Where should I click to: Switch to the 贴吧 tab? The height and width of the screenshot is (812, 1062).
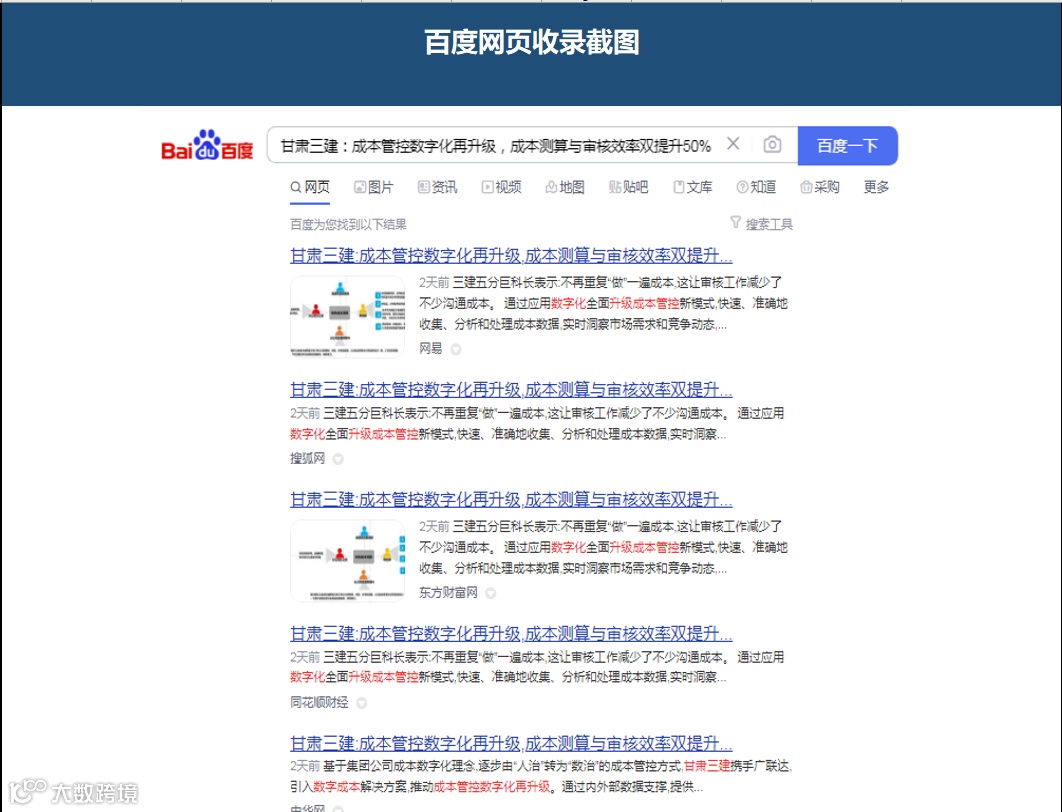[629, 187]
